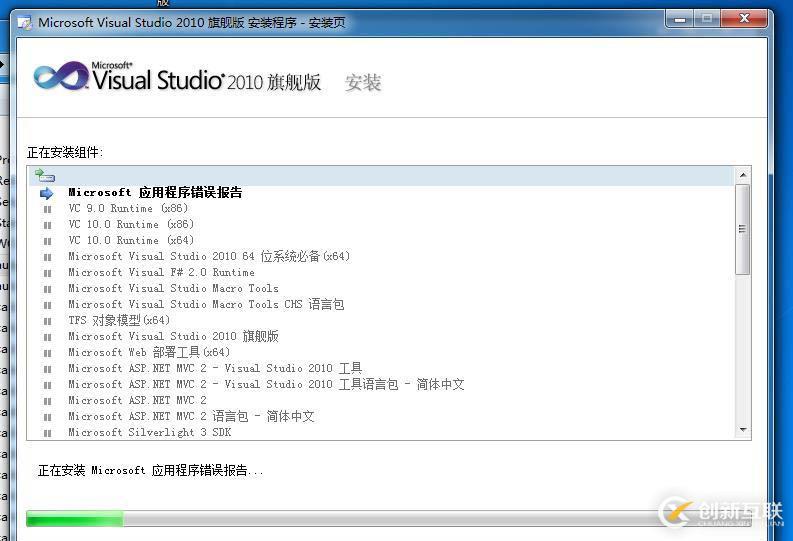
Task: Click the 安装 heading next to the logo
Action: tap(363, 83)
